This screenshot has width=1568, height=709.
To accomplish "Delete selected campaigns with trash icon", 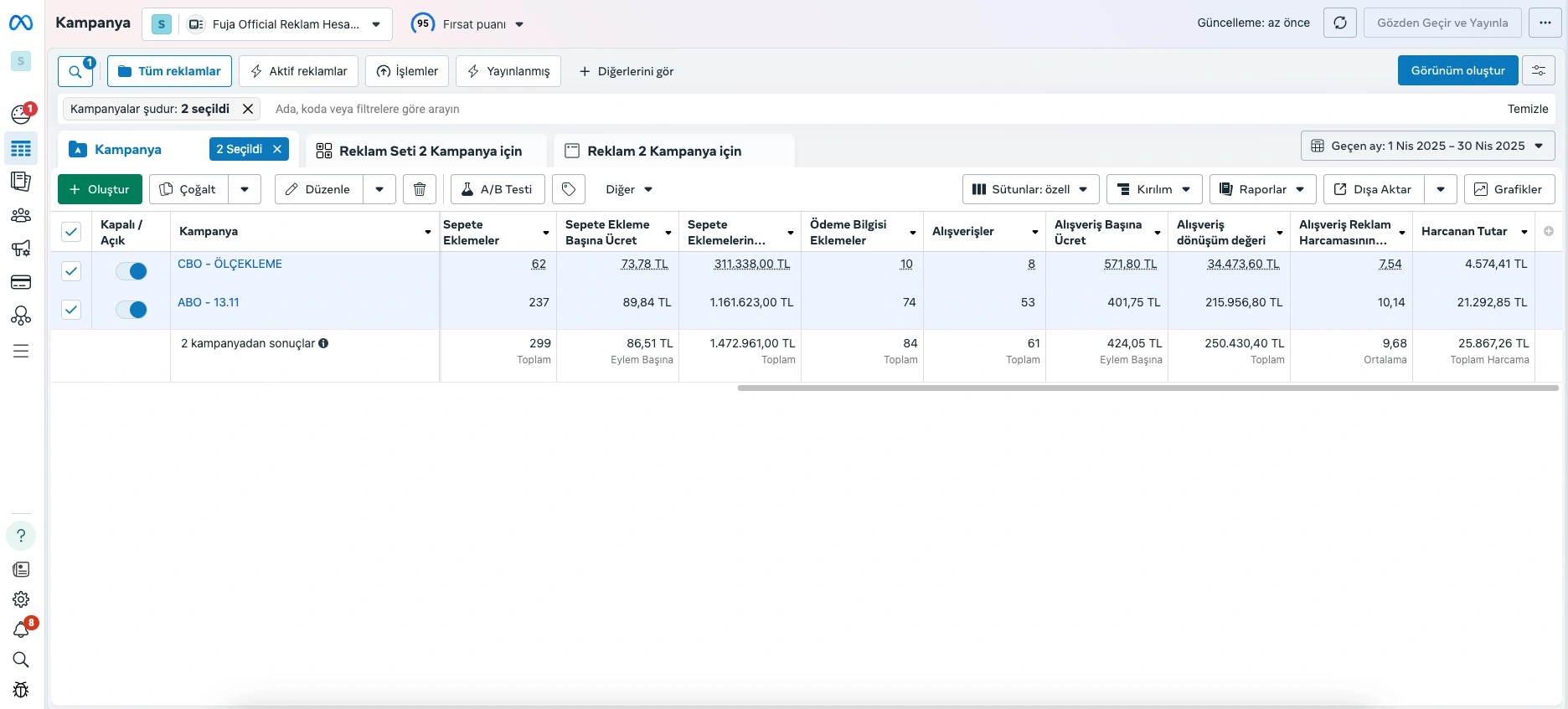I will tap(420, 189).
